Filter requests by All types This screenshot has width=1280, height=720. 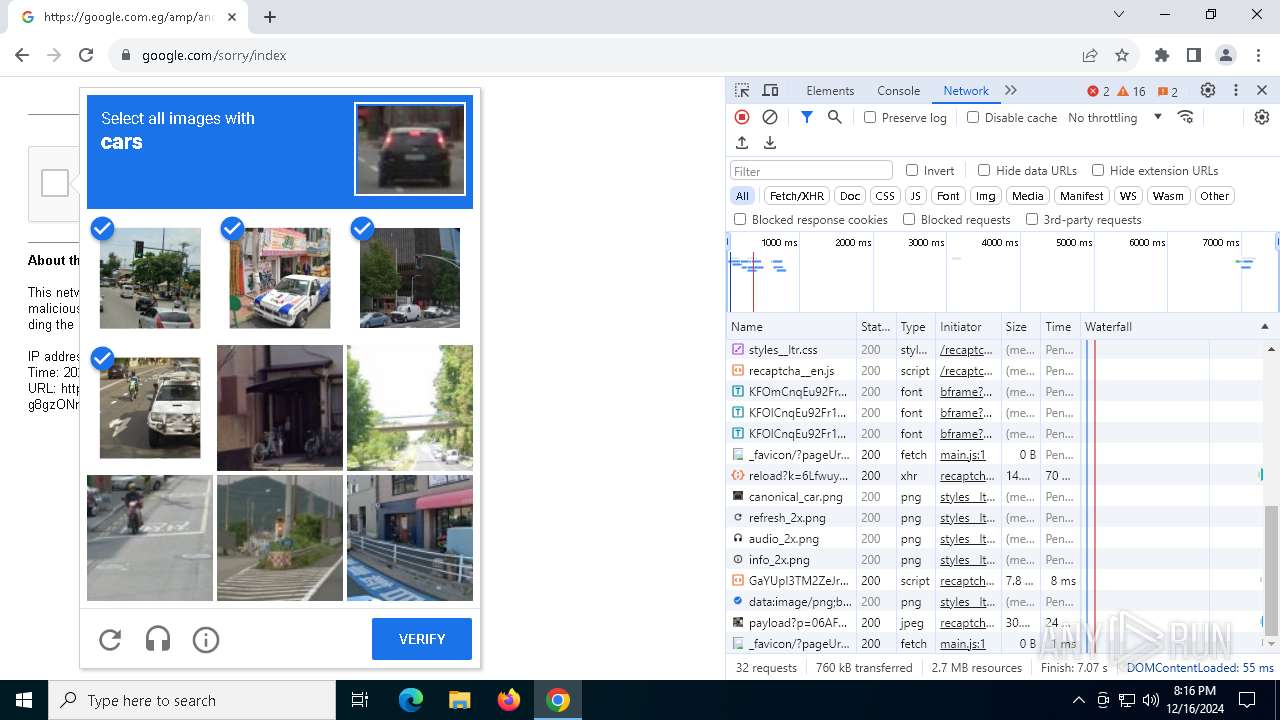click(742, 196)
